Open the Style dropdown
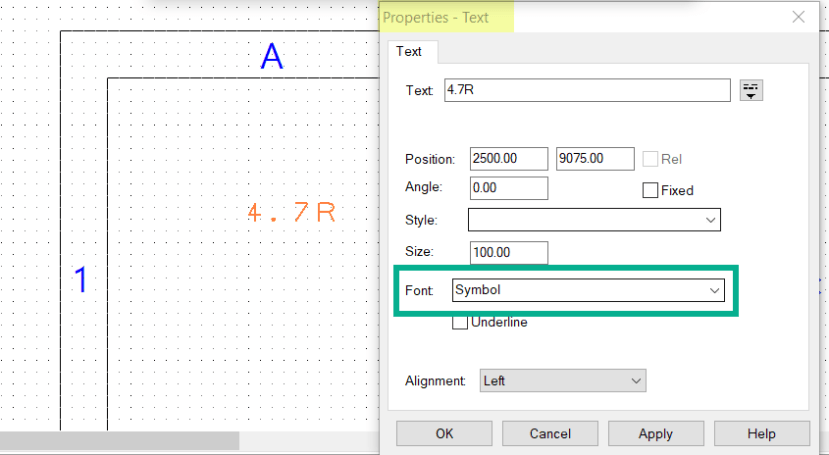This screenshot has width=829, height=455. (x=594, y=220)
